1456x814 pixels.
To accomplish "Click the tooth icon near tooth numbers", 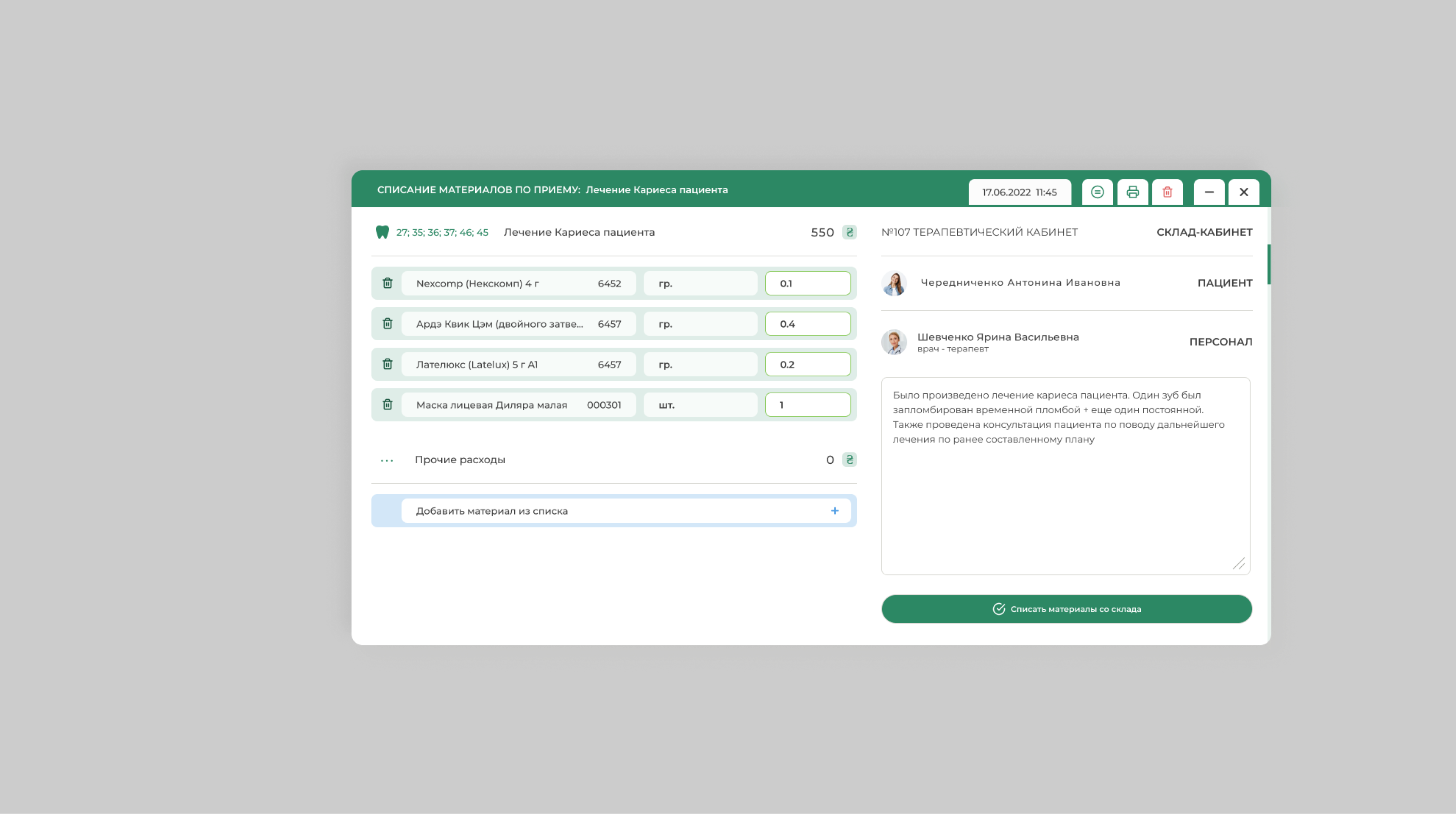I will point(382,232).
